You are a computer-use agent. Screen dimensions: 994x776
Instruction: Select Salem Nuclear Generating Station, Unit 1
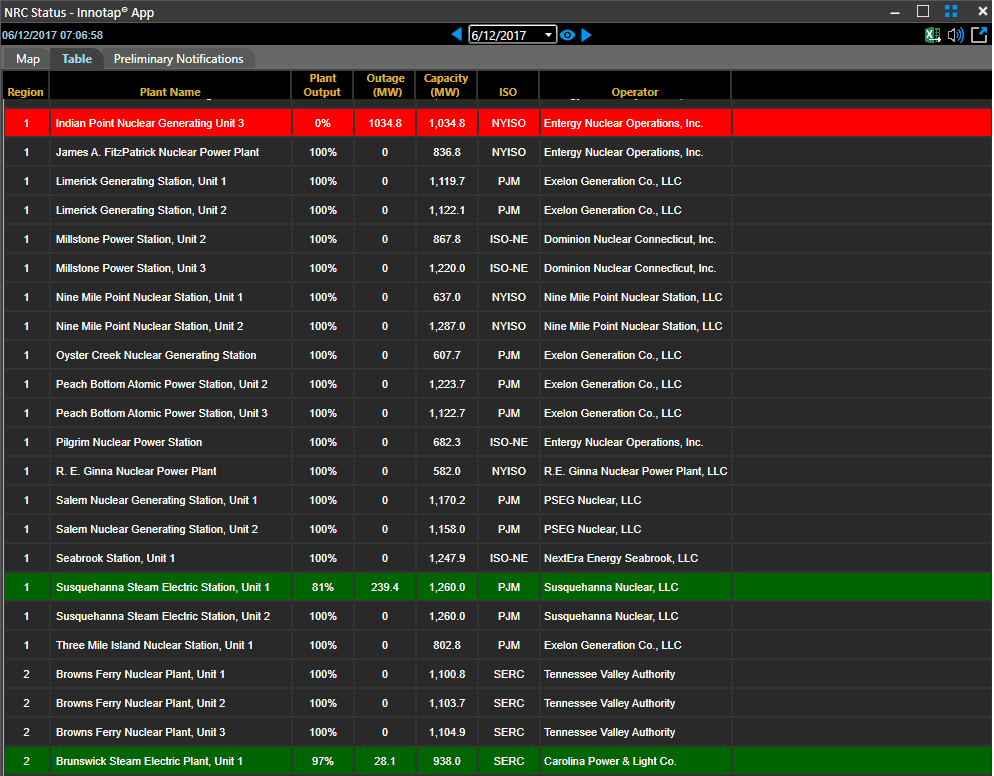157,500
